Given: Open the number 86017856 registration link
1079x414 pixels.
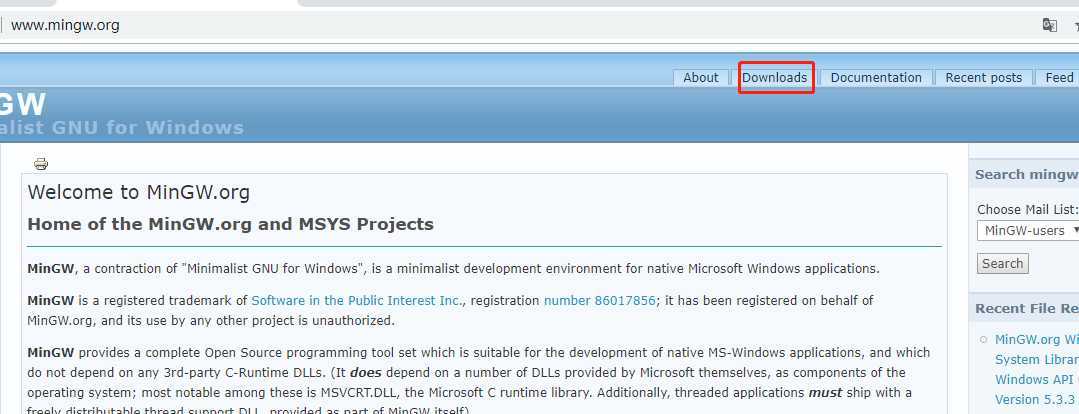Looking at the screenshot, I should click(x=599, y=301).
